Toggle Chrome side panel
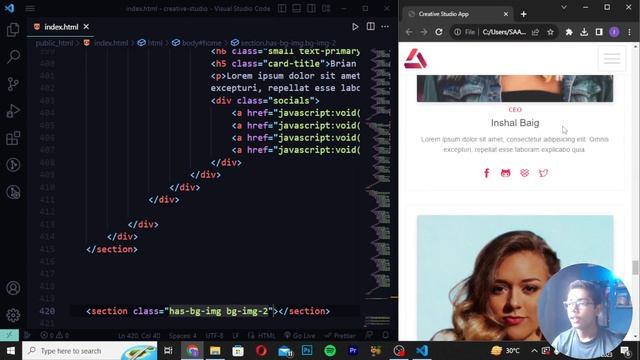Viewport: 640px width, 360px height. click(599, 32)
